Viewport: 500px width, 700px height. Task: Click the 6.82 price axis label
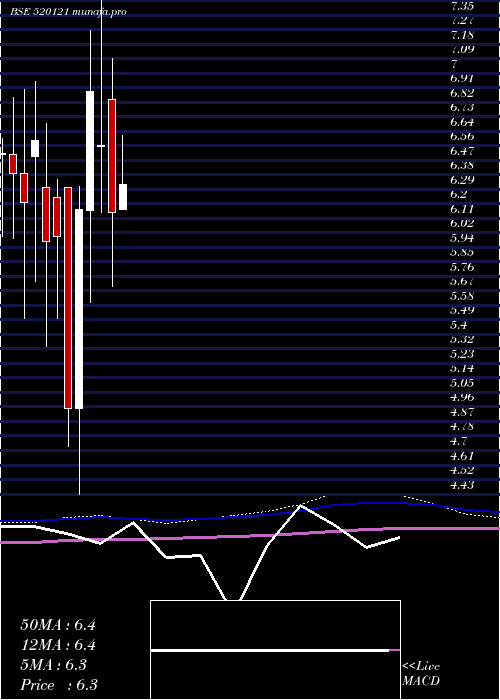click(x=462, y=93)
